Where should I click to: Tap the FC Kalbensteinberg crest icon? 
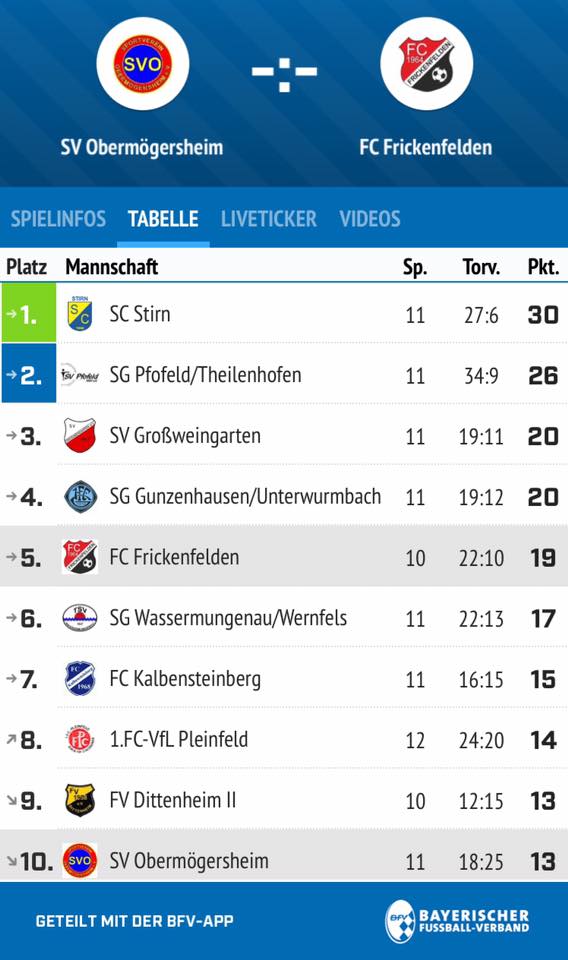(x=80, y=678)
